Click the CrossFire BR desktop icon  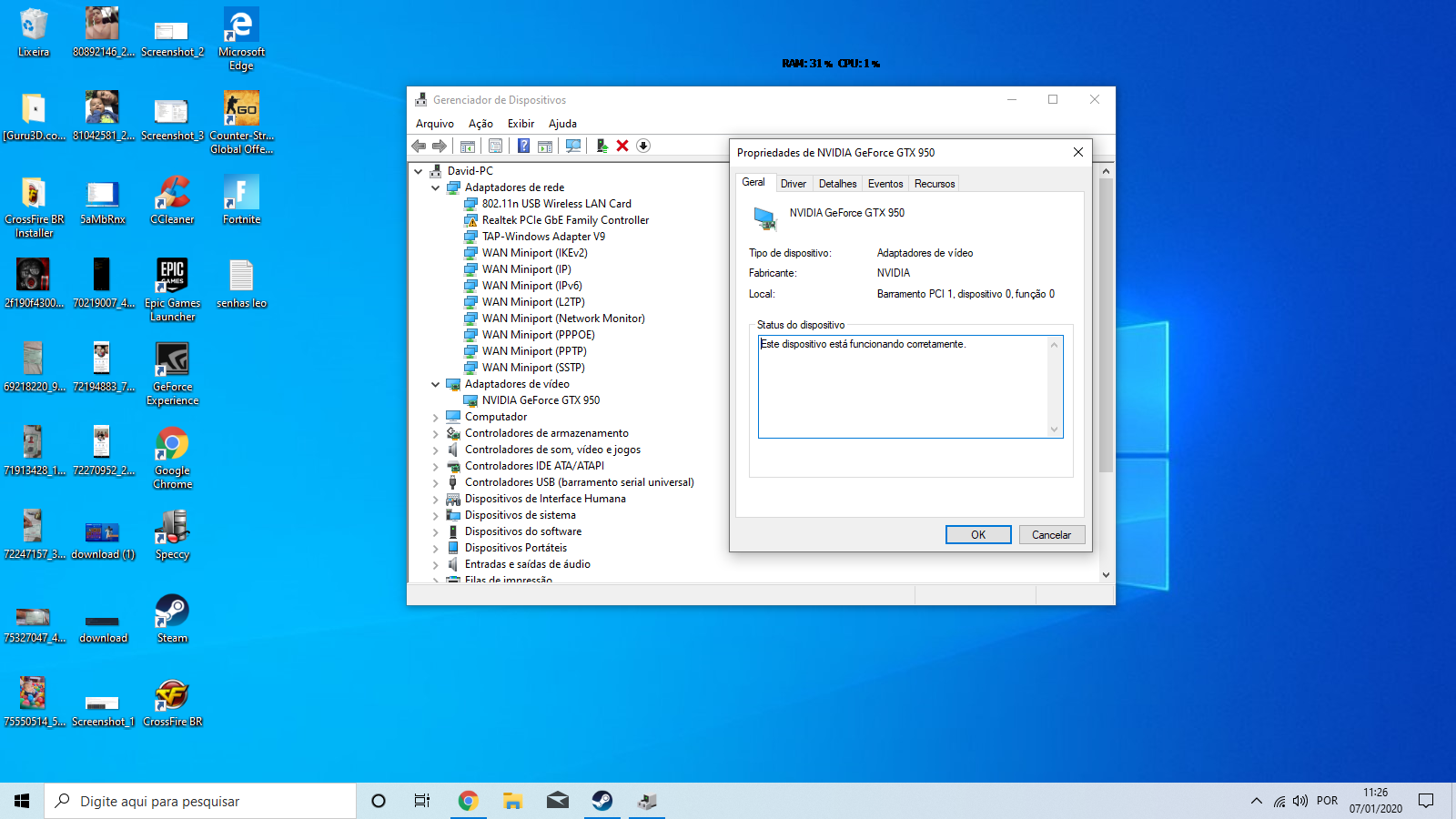tap(172, 703)
